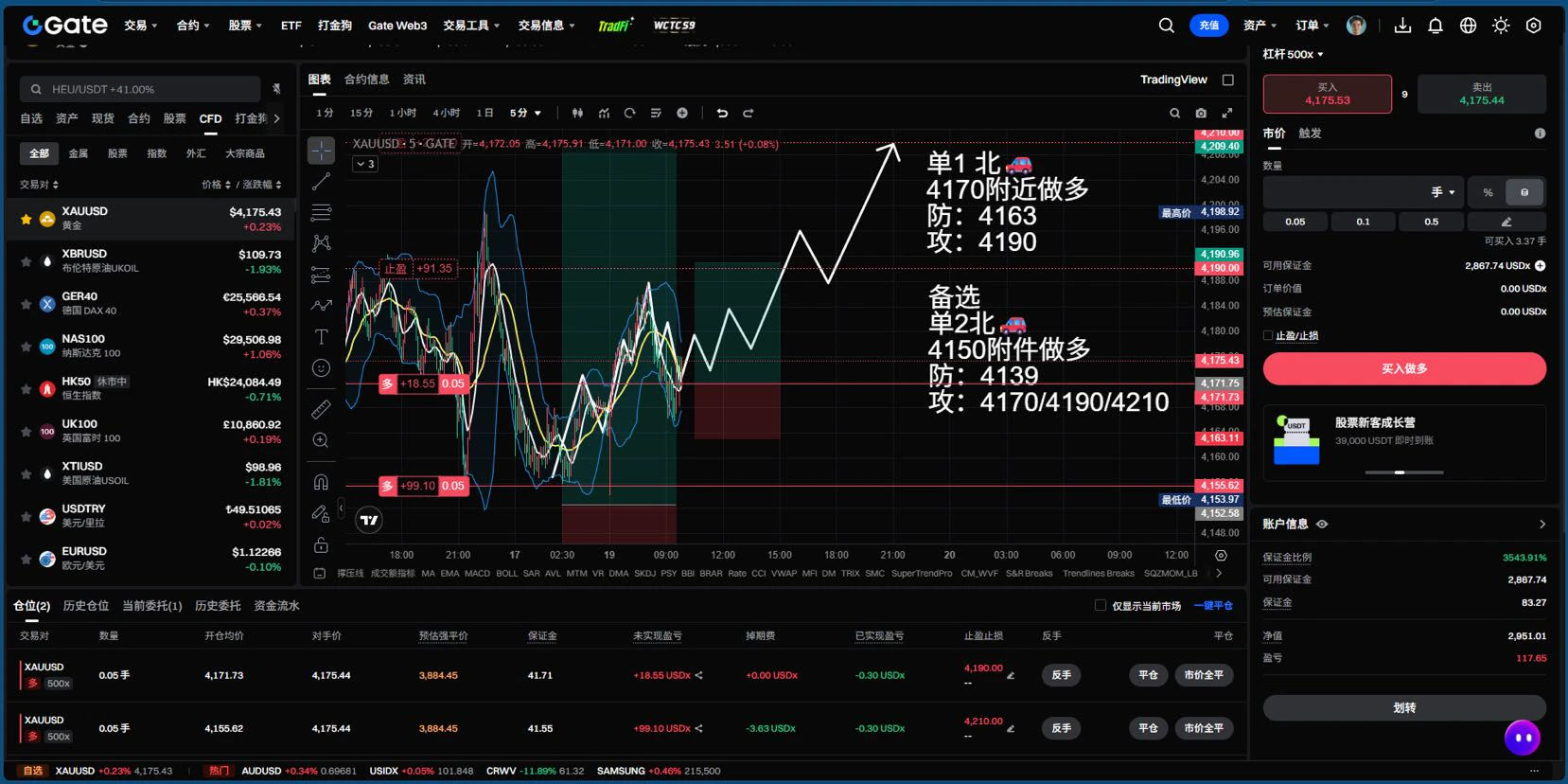Enable the 止盈/止损 checkbox
This screenshot has height=784, width=1568.
1268,335
